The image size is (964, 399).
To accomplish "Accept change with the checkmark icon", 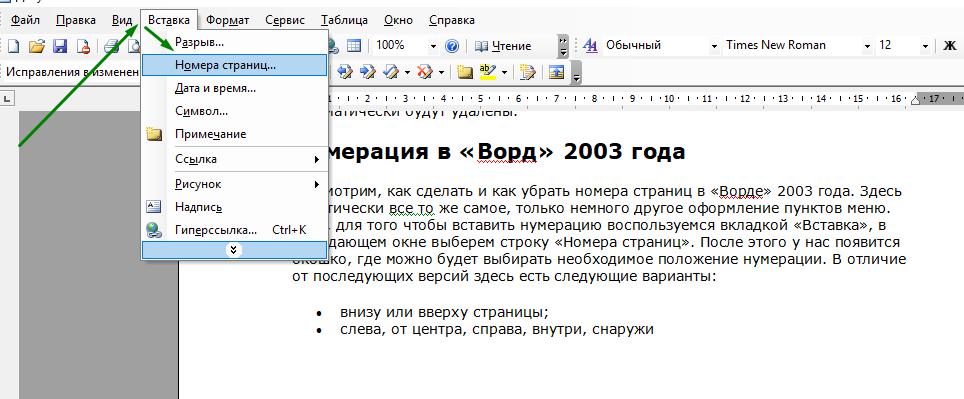I will [x=390, y=73].
